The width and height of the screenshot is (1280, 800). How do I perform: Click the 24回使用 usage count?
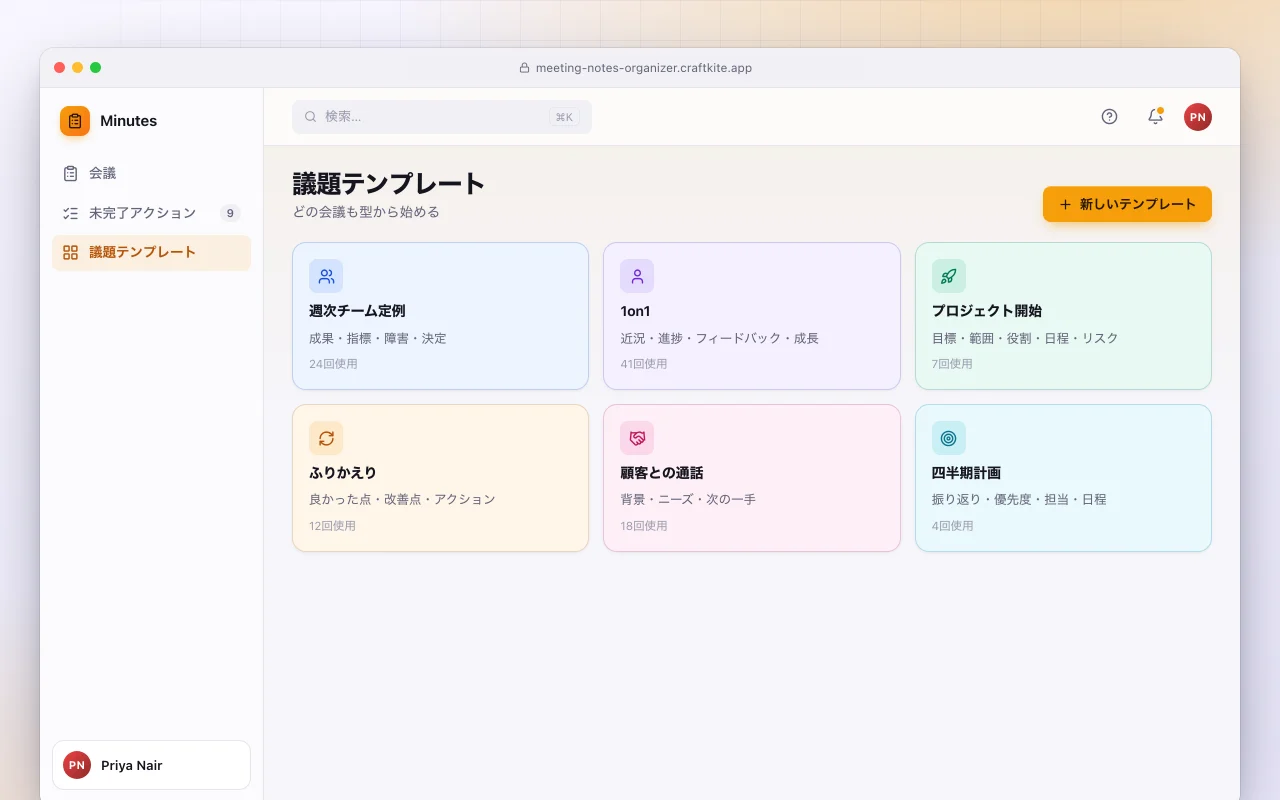[x=333, y=364]
